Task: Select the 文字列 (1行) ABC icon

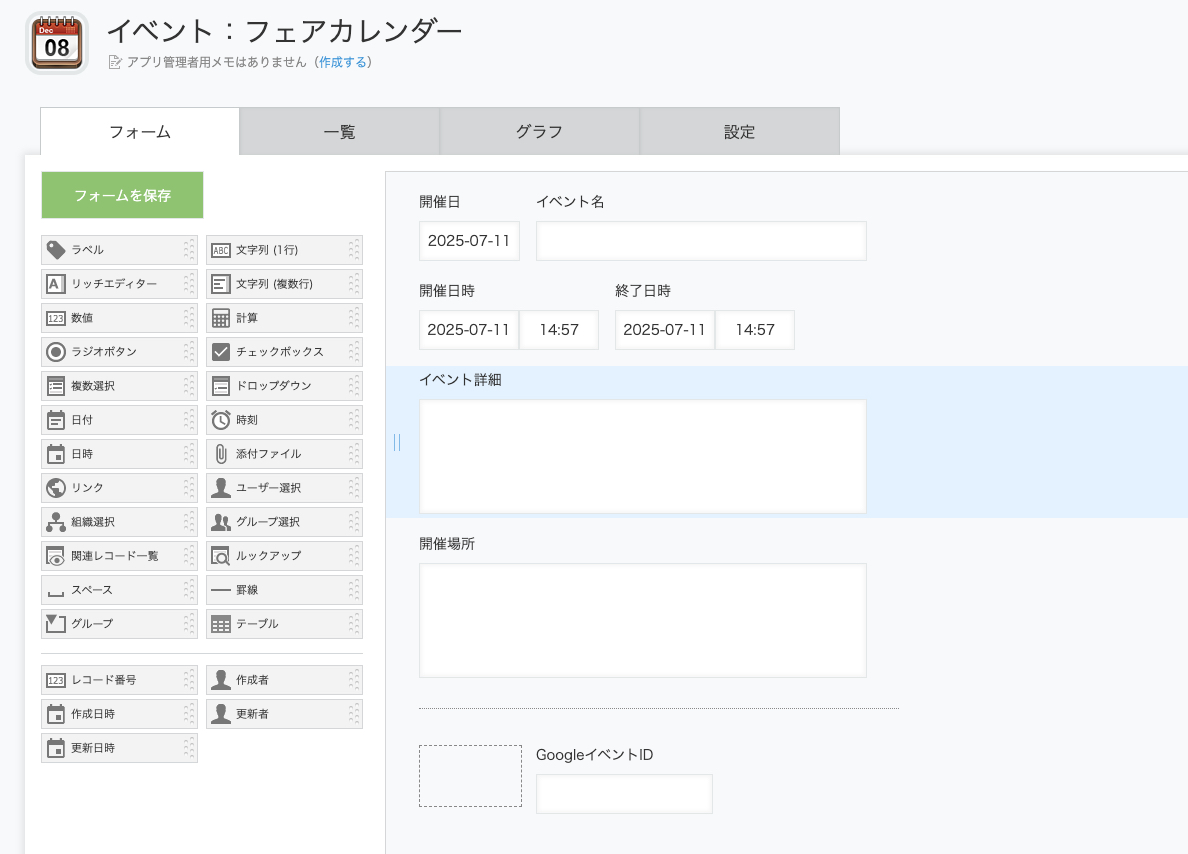Action: 220,250
